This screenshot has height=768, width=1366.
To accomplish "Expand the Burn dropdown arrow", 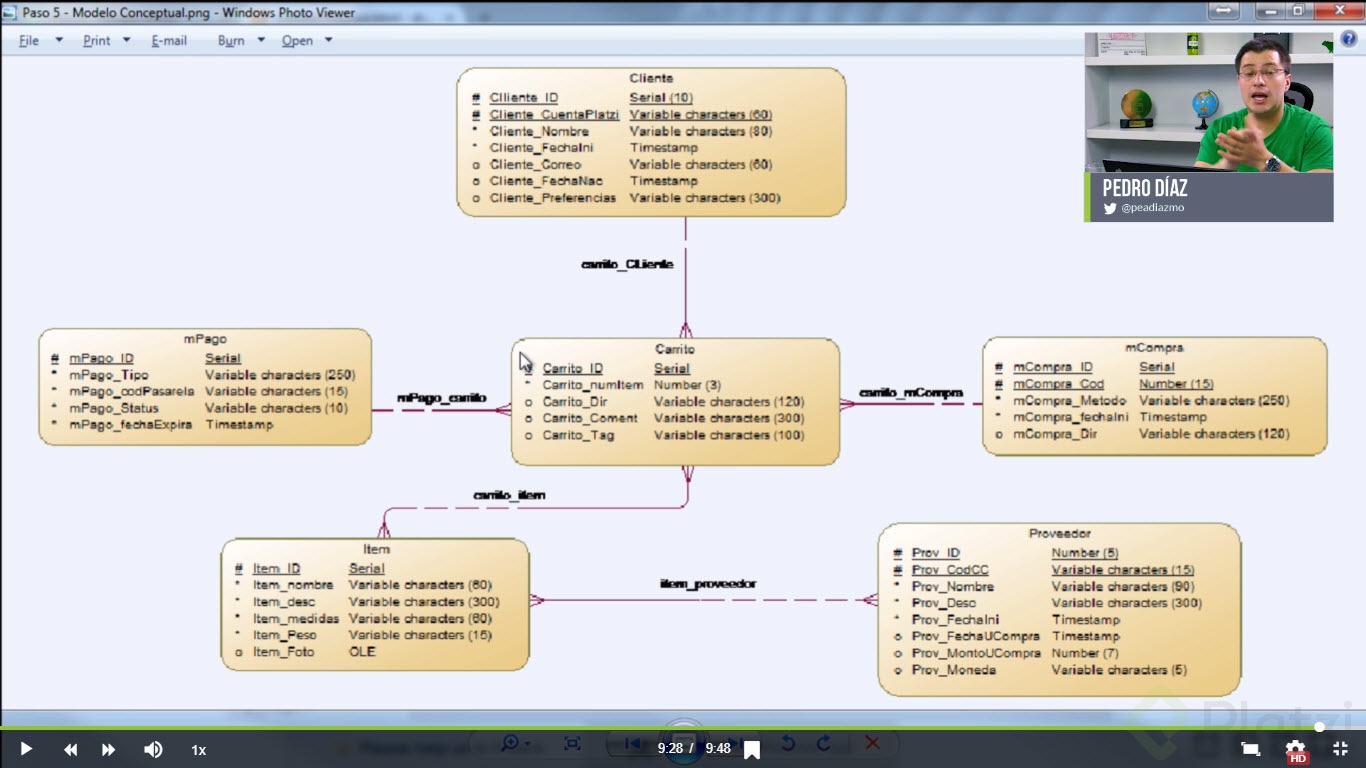I will 261,40.
